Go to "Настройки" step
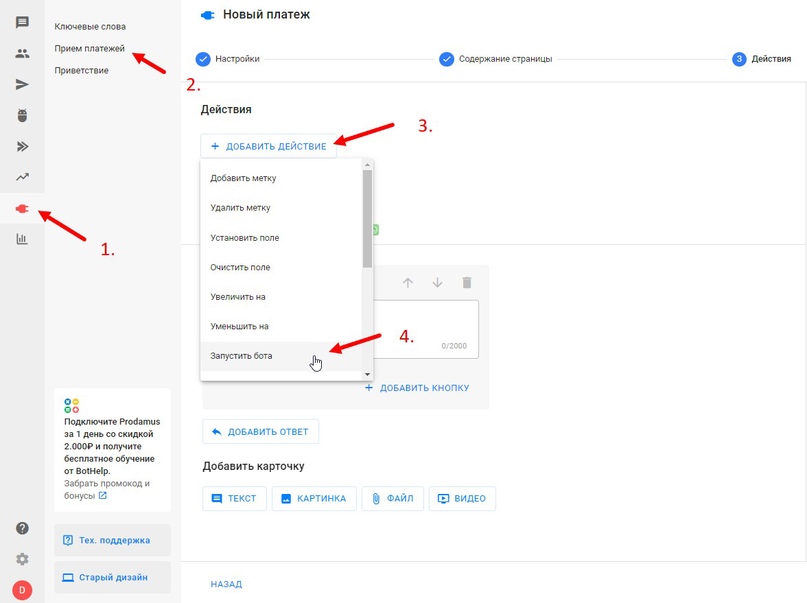This screenshot has width=807, height=603. [236, 59]
